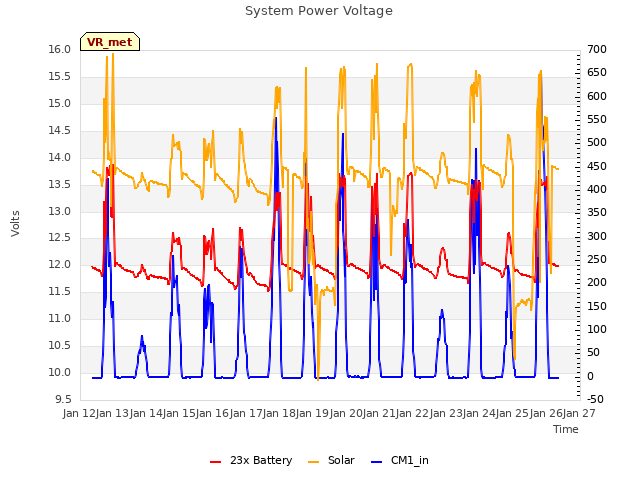This screenshot has height=480, width=640.
Task: Click the 550 right axis value
Action: [x=597, y=120]
